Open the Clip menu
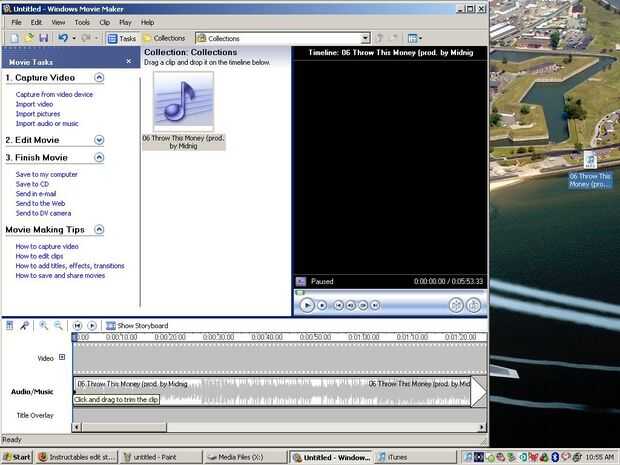Viewport: 620px width, 465px height. tap(104, 23)
